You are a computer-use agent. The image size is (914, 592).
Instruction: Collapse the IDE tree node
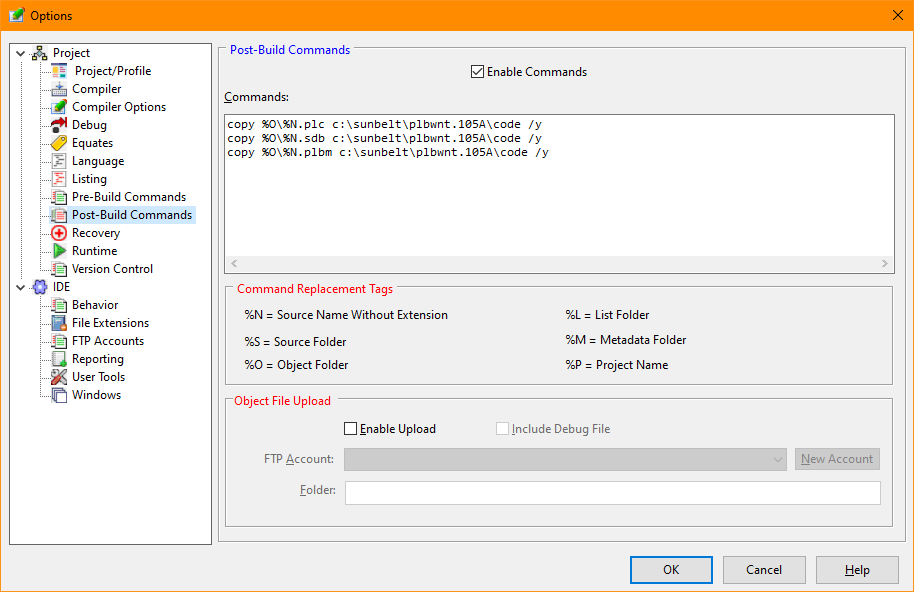click(20, 287)
